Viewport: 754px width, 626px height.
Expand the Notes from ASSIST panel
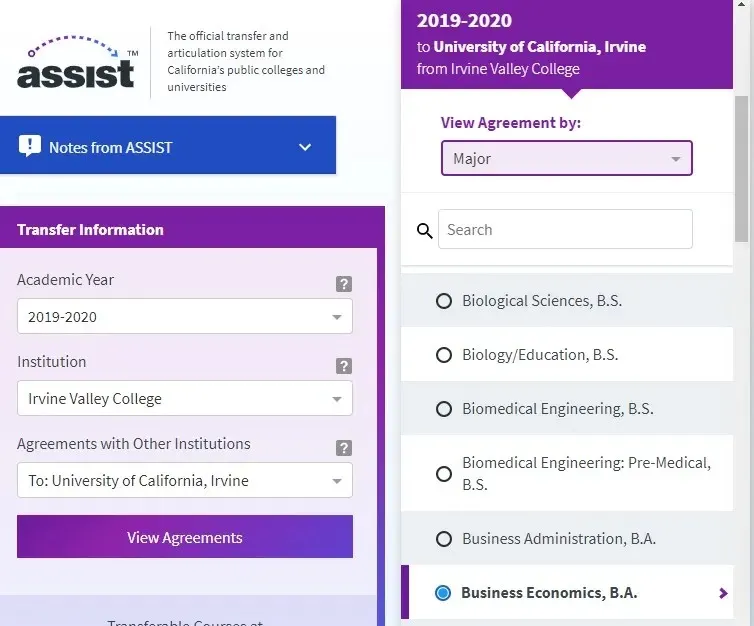[x=305, y=147]
